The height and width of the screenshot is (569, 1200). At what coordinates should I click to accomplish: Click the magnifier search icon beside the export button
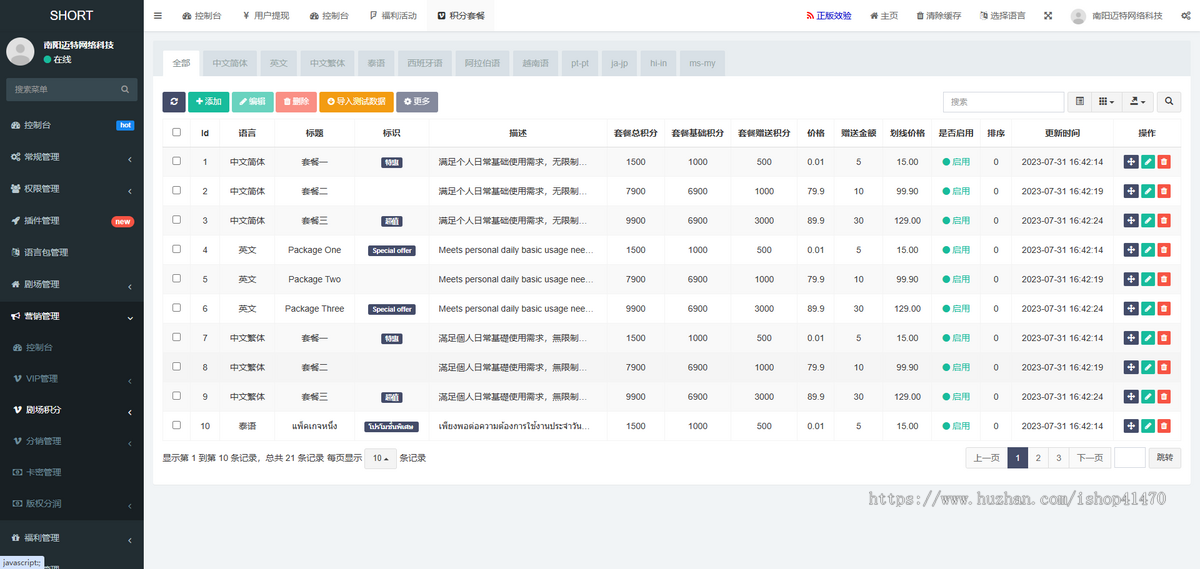(x=1170, y=101)
